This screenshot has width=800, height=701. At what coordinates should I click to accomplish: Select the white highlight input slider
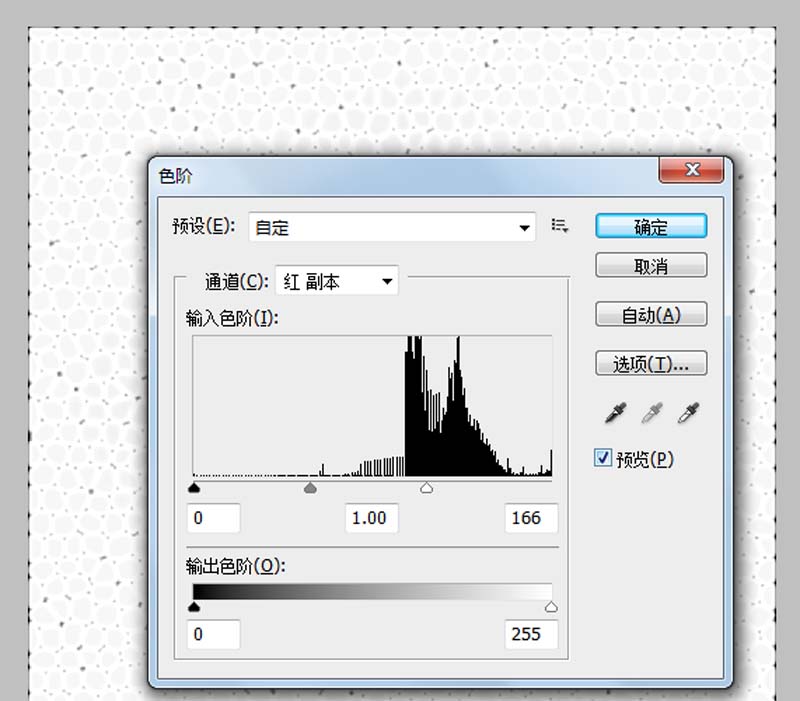click(426, 488)
